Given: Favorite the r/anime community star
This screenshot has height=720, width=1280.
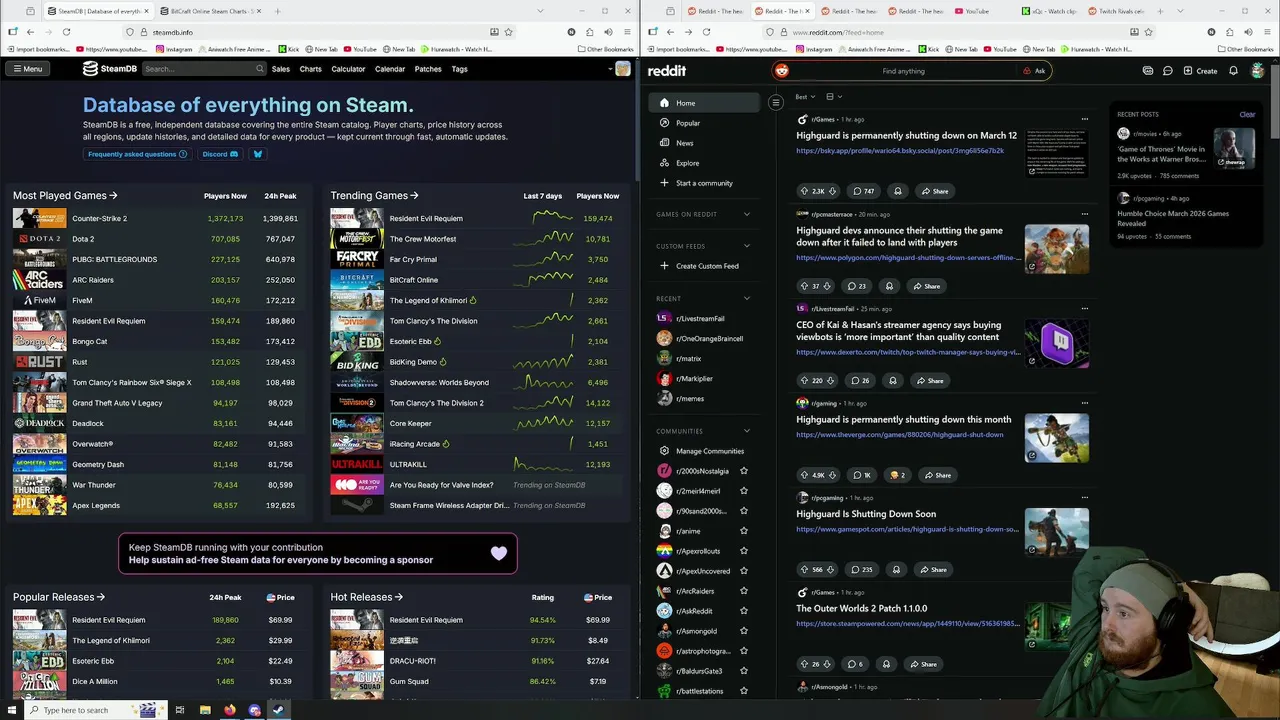Looking at the screenshot, I should pos(743,531).
